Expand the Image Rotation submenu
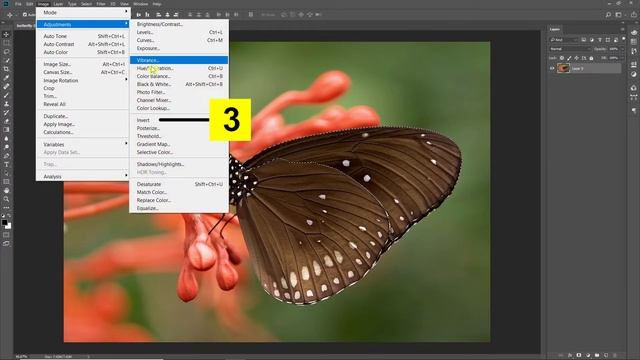 pyautogui.click(x=83, y=80)
